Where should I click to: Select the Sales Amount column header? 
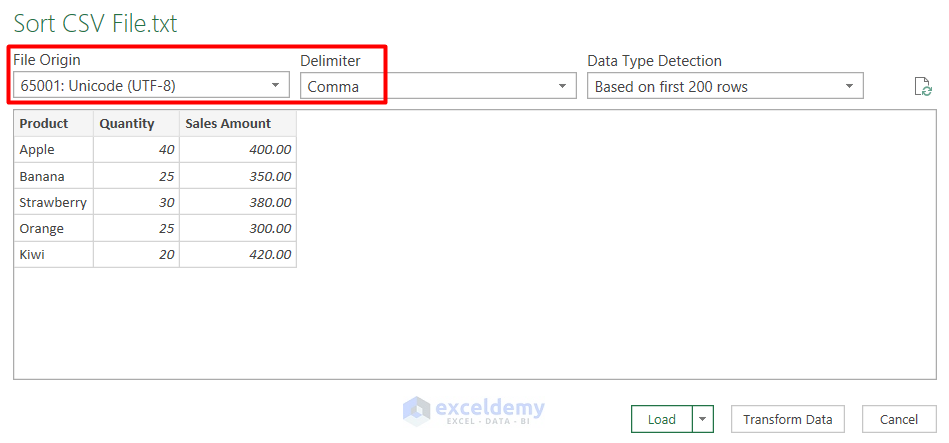238,124
